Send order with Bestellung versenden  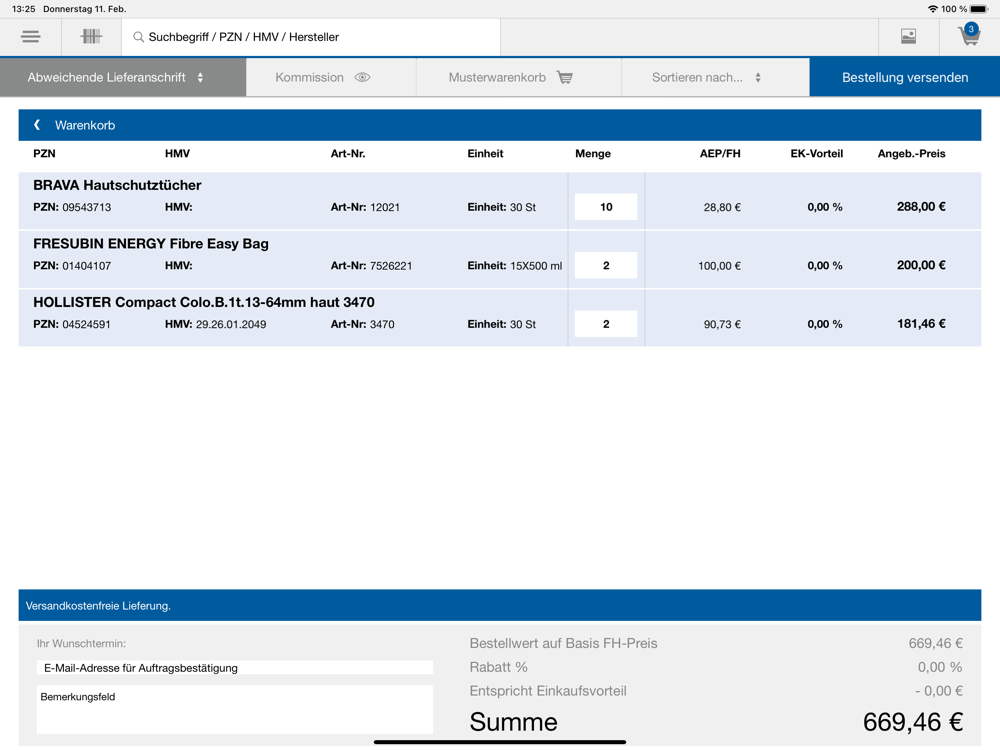904,77
